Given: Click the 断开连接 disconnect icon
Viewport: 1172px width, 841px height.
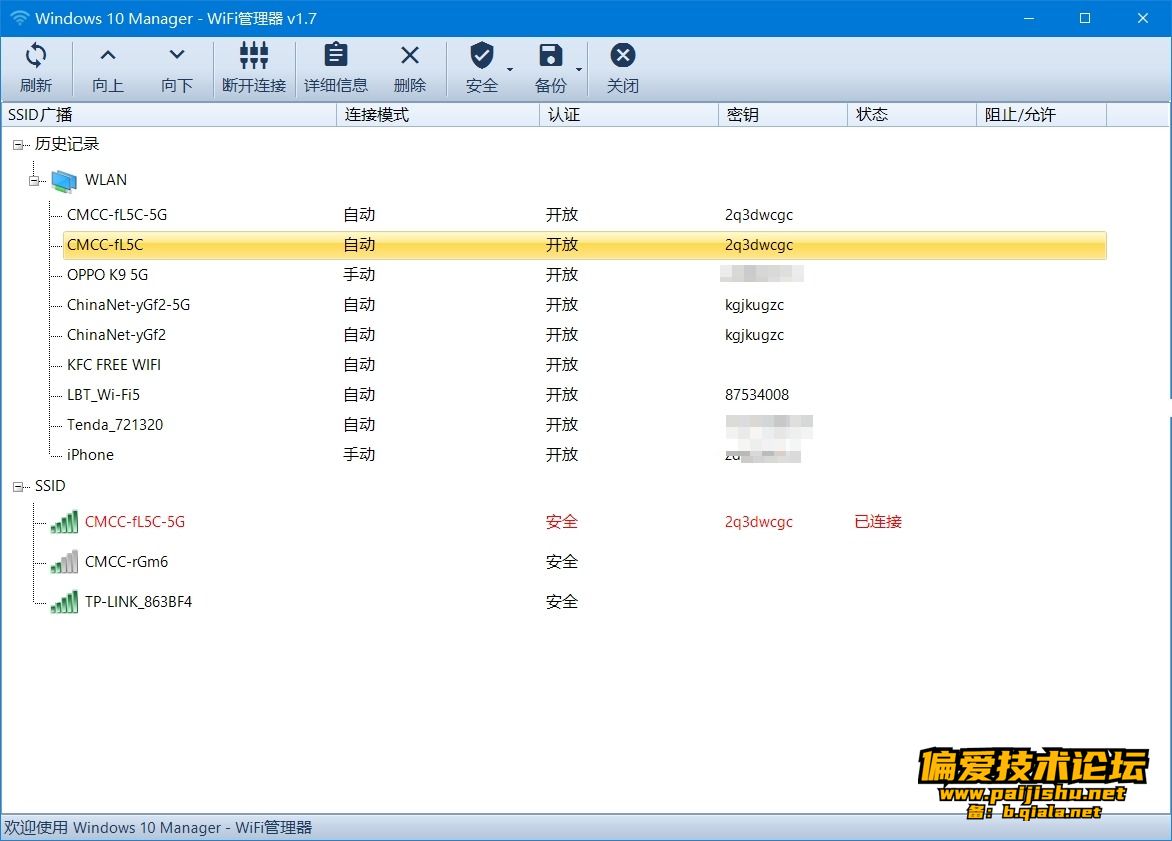Looking at the screenshot, I should [x=254, y=55].
